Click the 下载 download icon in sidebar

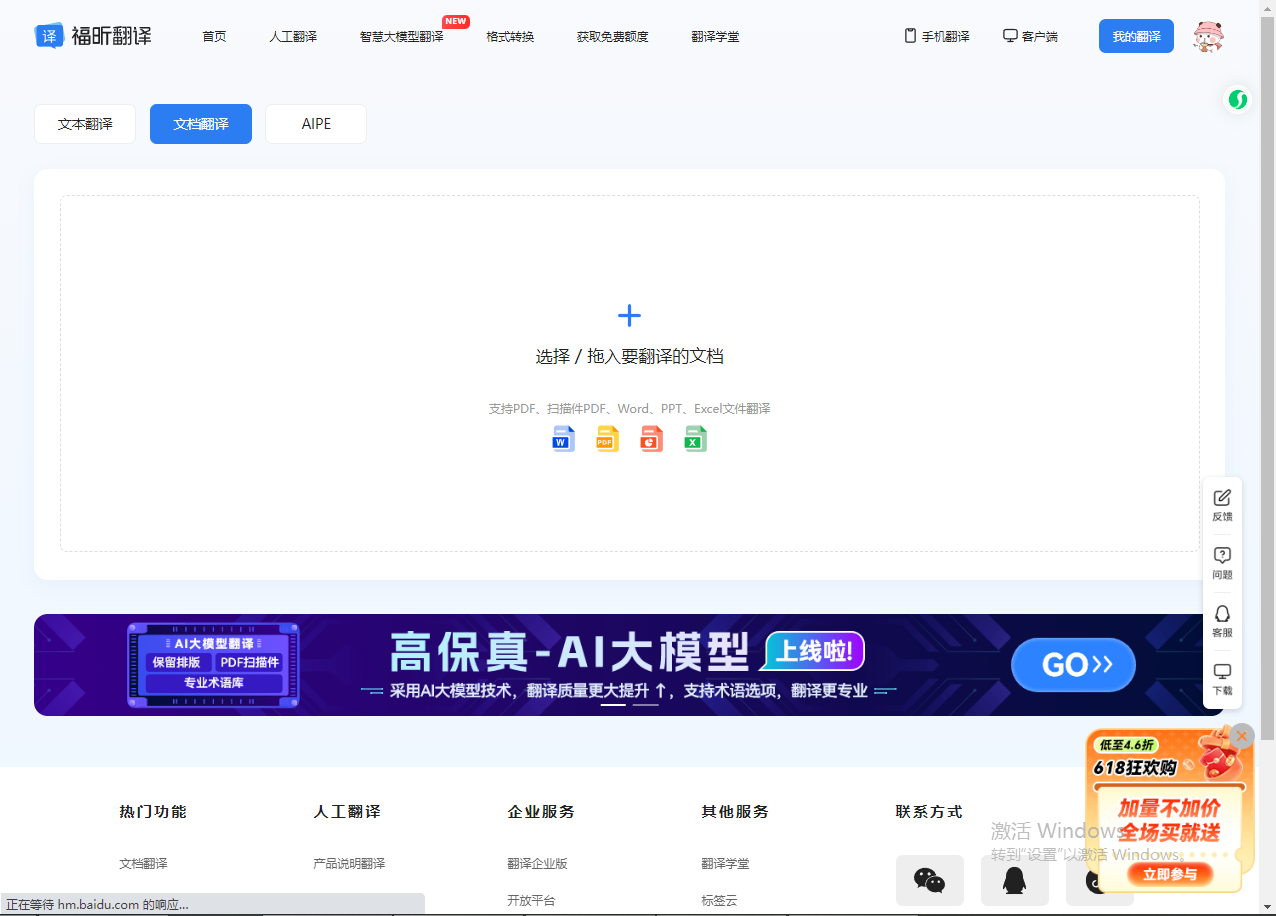1222,679
